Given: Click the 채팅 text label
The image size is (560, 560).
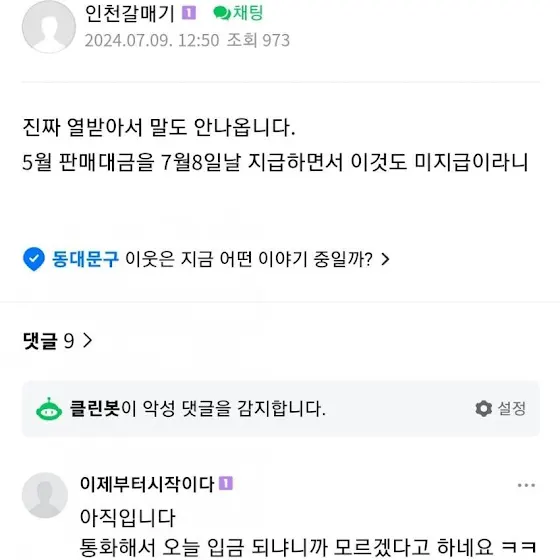Looking at the screenshot, I should pyautogui.click(x=248, y=14).
